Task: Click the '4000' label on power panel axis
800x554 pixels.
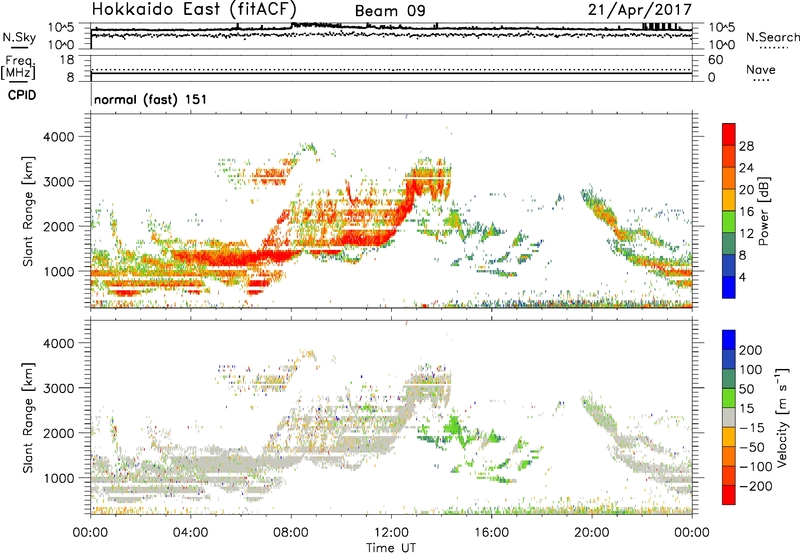Action: tap(58, 137)
